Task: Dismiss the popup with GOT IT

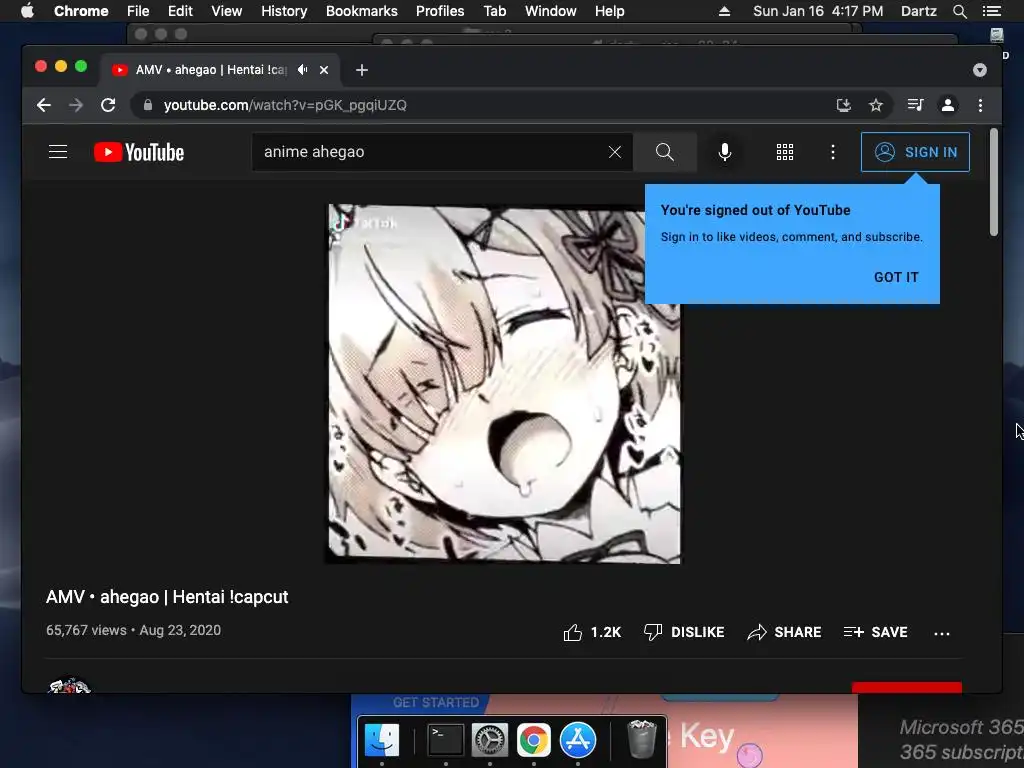Action: (x=896, y=277)
